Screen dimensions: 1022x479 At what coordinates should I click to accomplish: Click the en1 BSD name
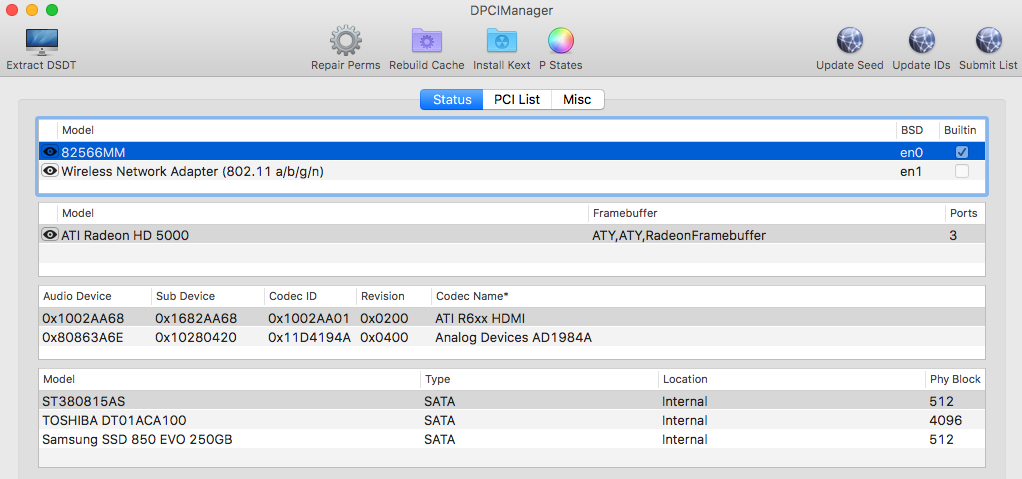coord(911,171)
